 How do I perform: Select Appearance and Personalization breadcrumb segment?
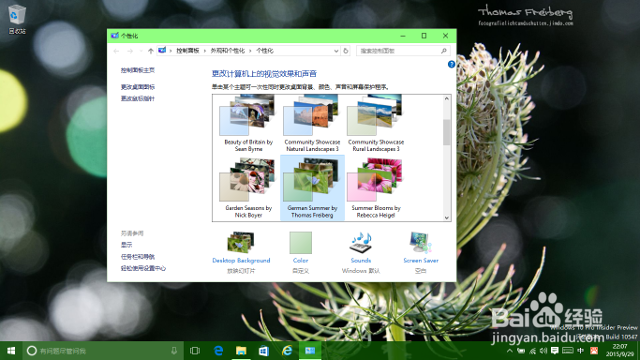point(227,51)
